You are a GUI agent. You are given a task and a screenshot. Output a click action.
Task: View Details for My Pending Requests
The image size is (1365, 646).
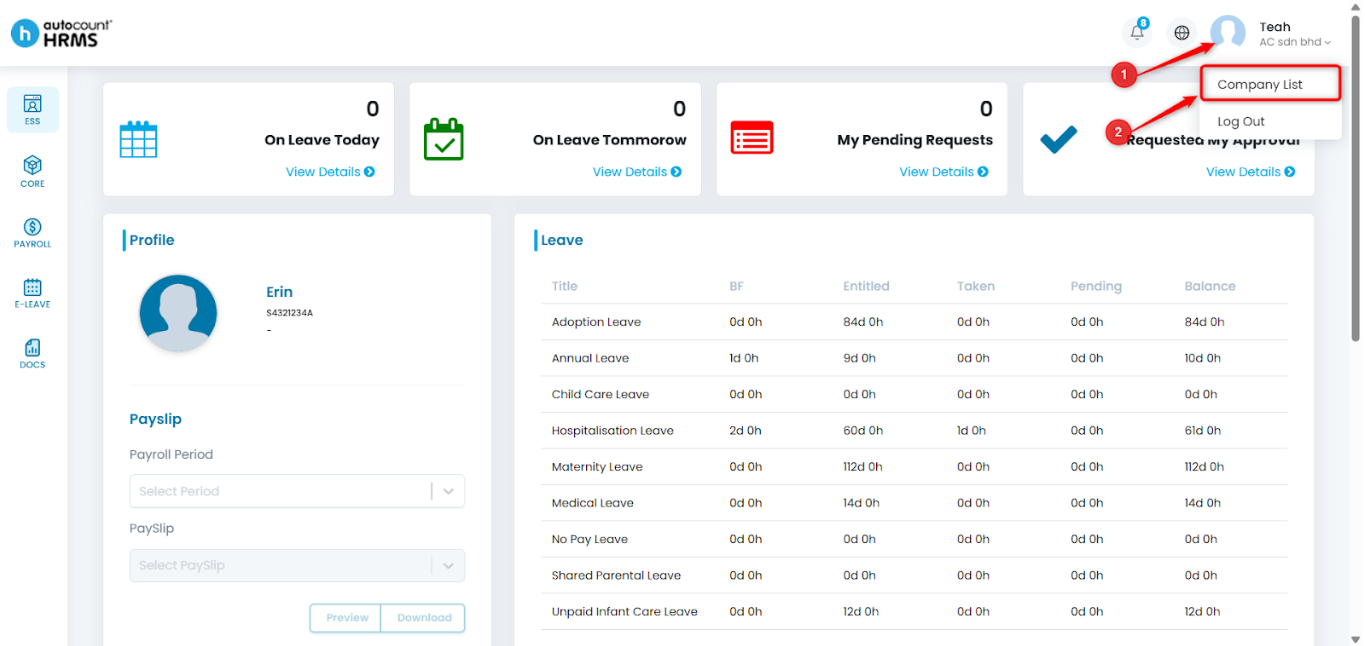pos(944,172)
